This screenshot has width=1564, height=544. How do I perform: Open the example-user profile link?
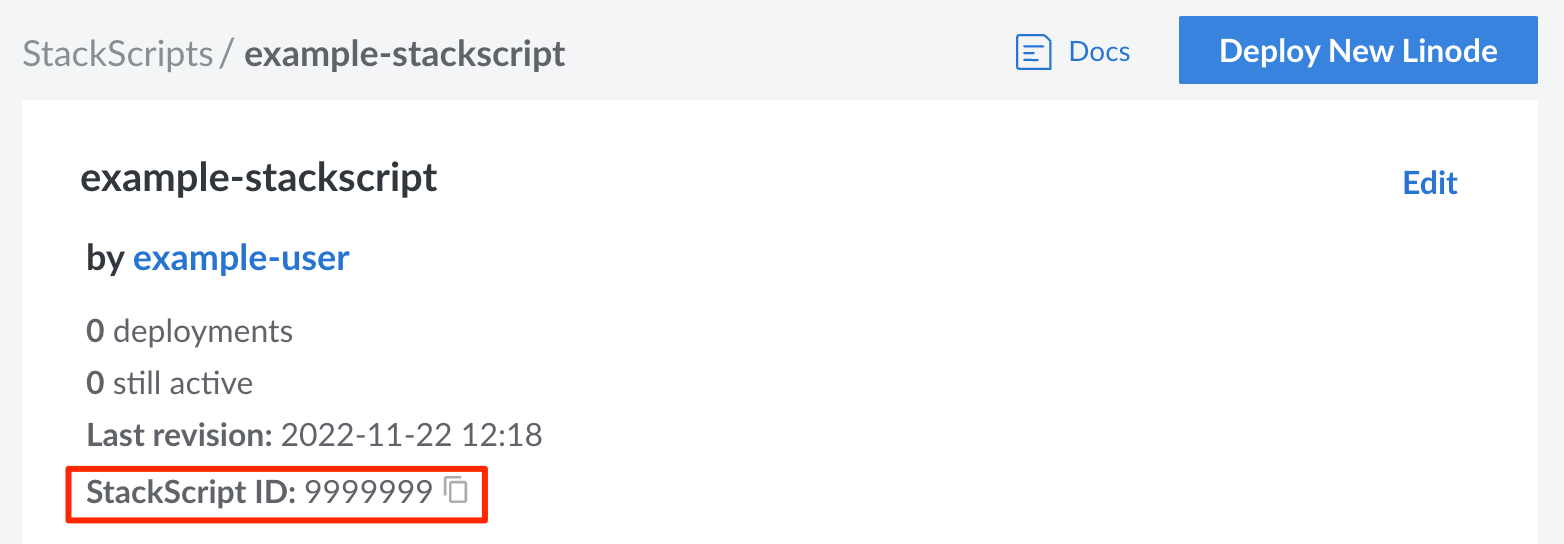[241, 259]
